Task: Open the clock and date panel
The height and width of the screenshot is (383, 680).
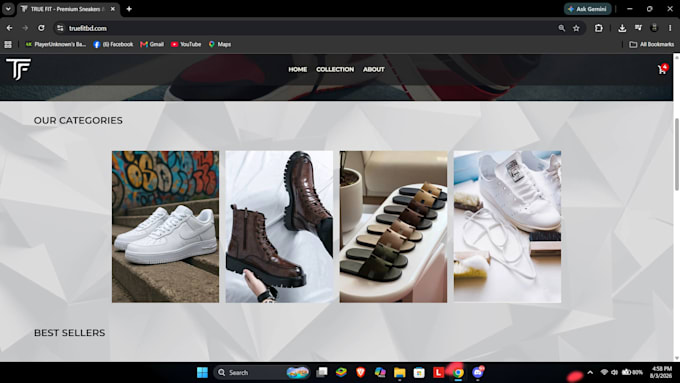Action: pyautogui.click(x=661, y=372)
